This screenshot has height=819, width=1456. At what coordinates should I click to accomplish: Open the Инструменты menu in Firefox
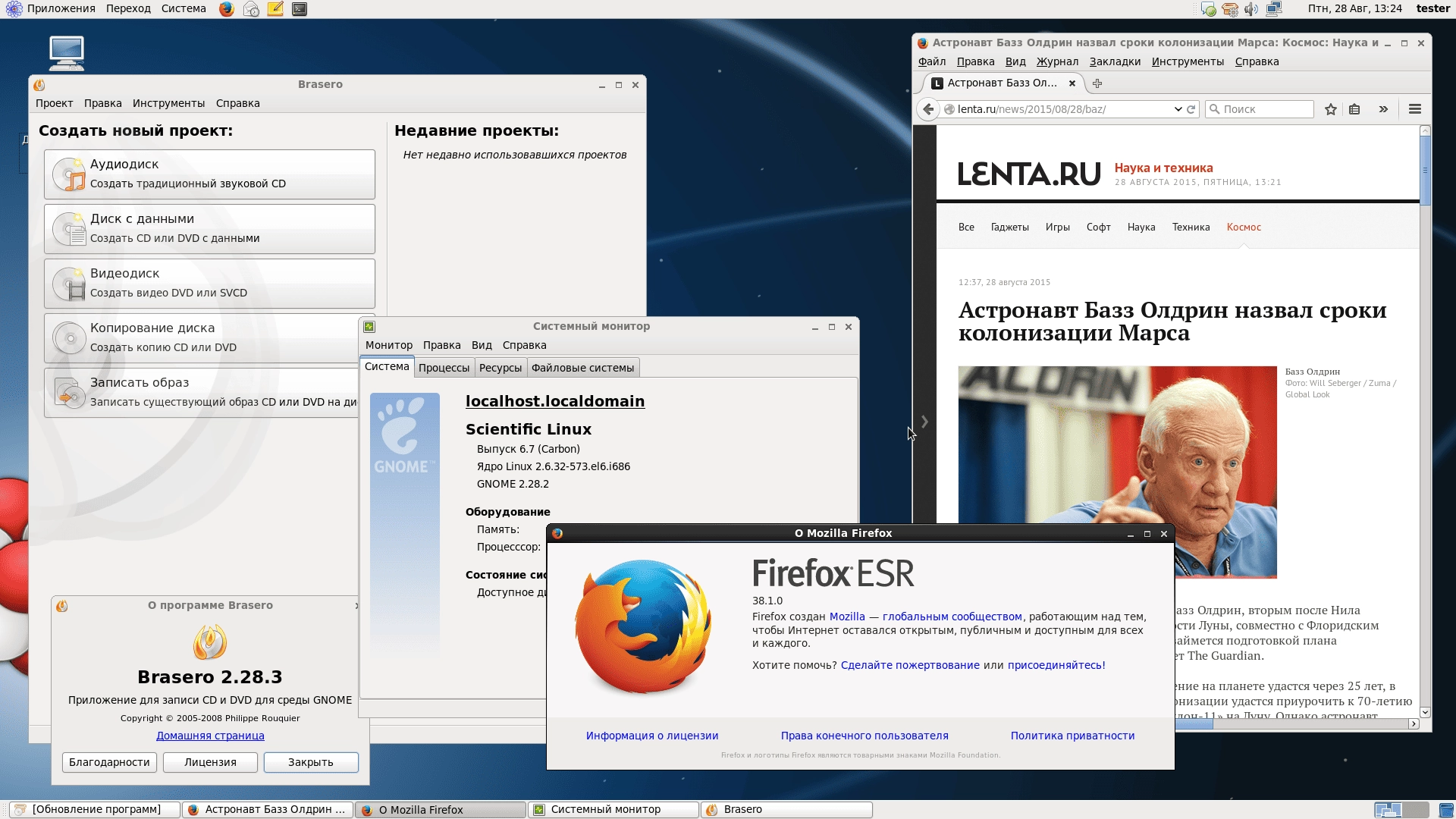click(x=1188, y=62)
